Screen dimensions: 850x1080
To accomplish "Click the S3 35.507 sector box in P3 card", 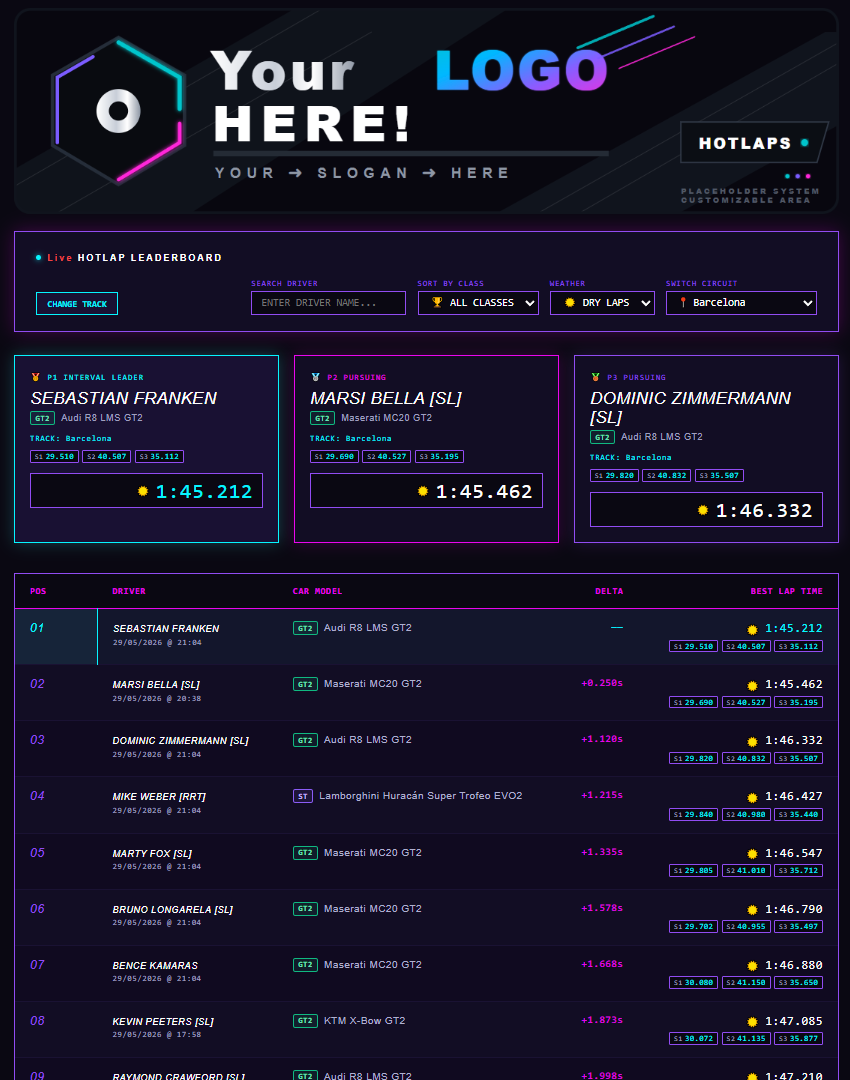I will 719,475.
